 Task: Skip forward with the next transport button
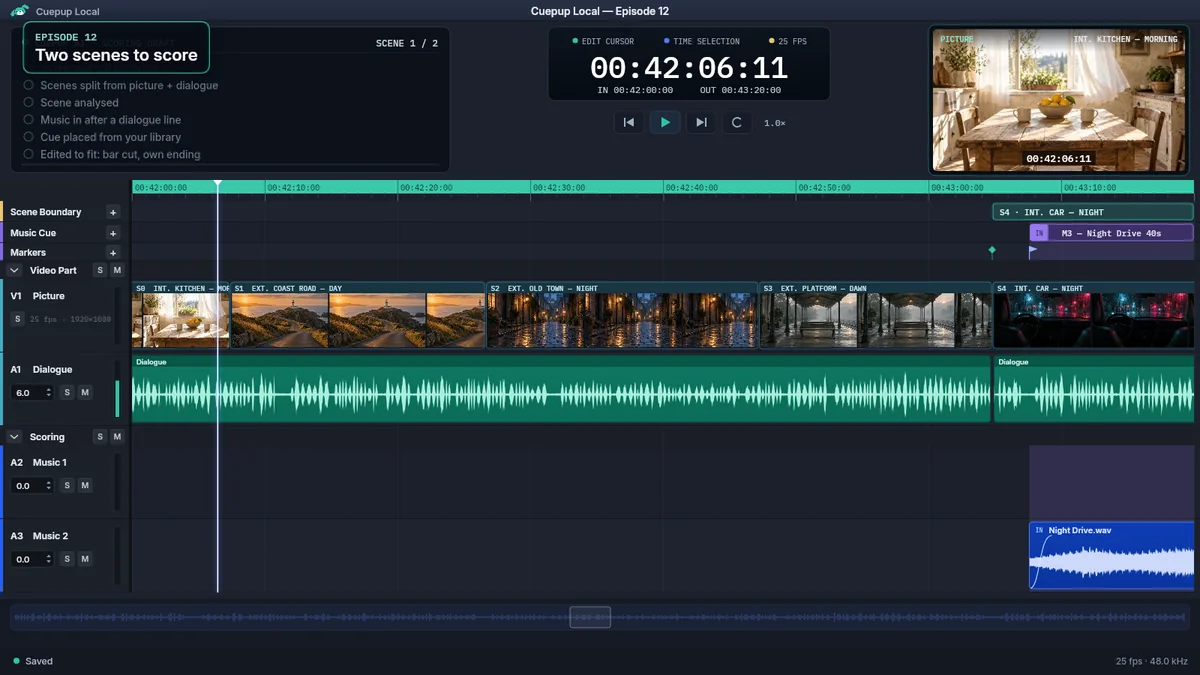(x=701, y=122)
